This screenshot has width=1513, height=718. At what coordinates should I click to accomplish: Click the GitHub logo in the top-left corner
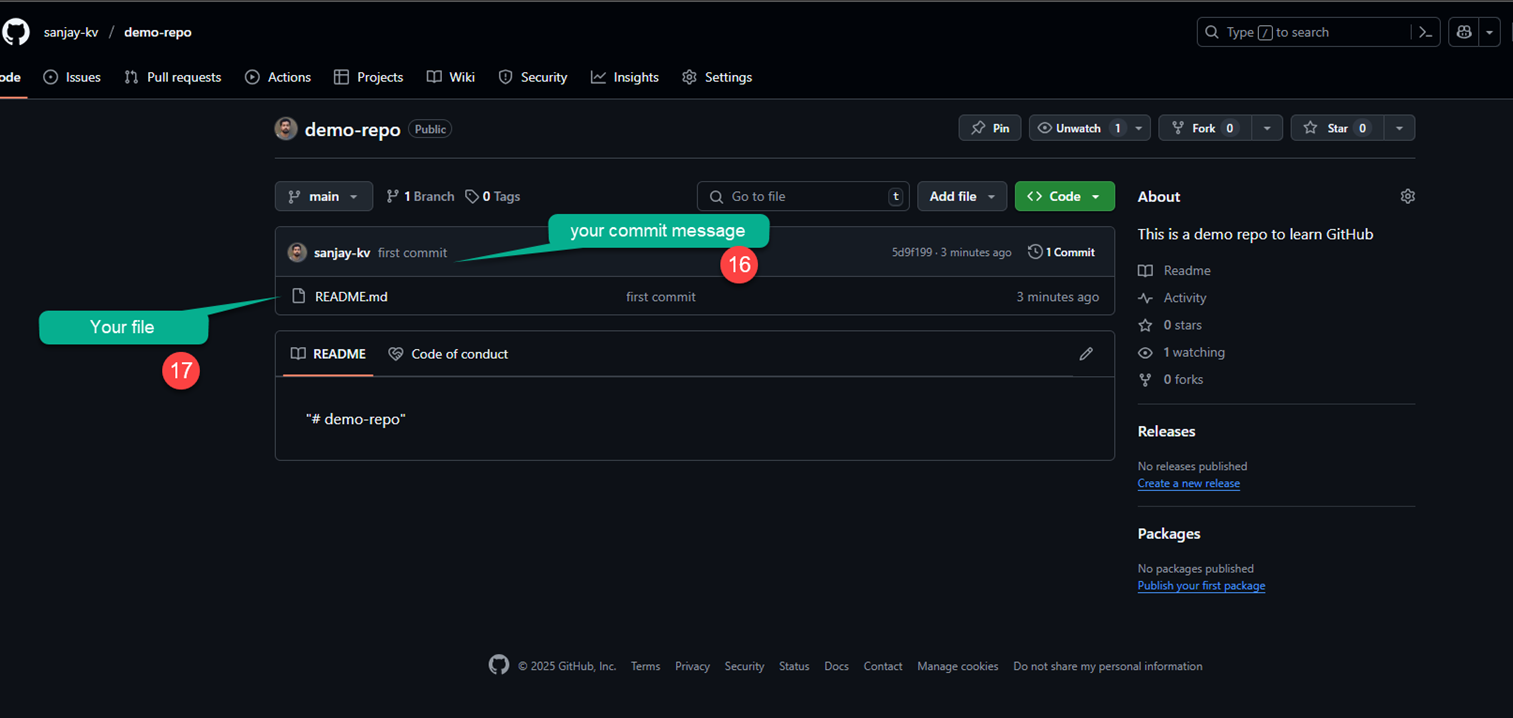pyautogui.click(x=15, y=31)
